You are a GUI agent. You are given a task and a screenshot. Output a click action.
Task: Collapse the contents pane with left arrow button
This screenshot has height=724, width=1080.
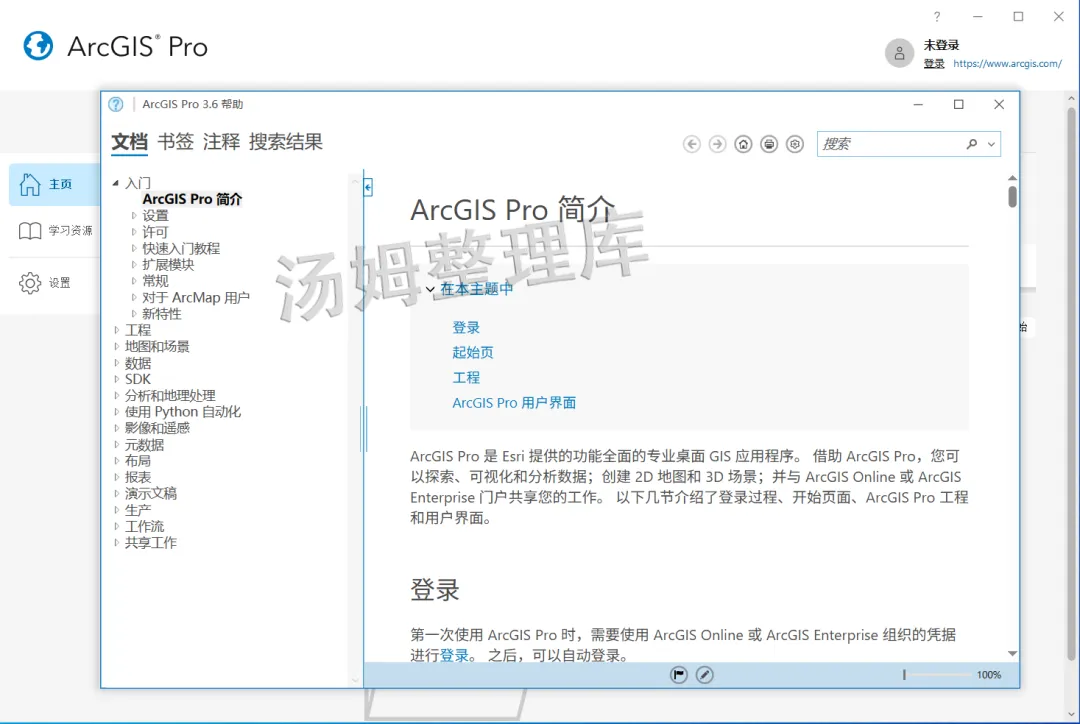click(x=368, y=187)
